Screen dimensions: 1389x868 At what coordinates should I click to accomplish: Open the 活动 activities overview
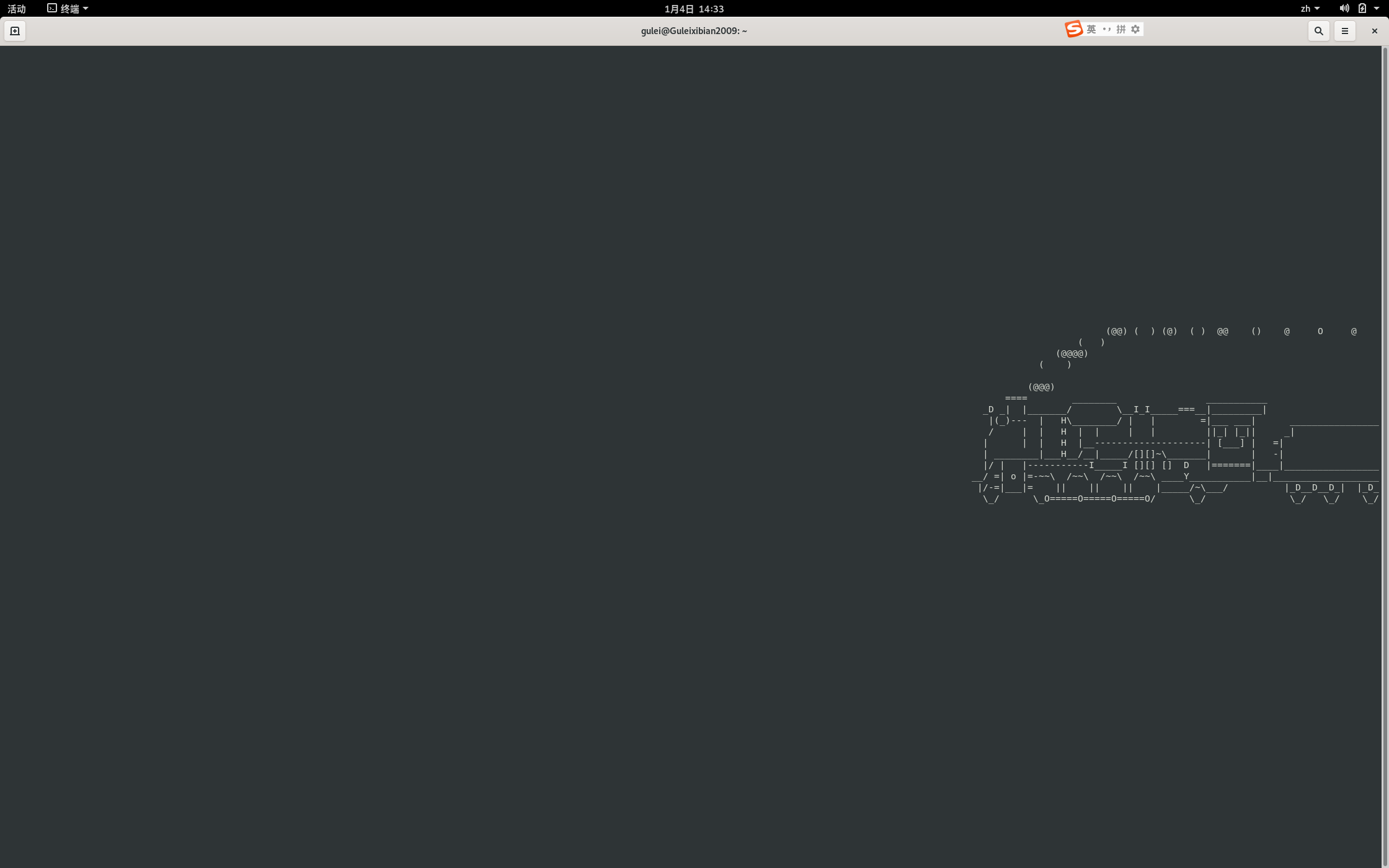(x=17, y=9)
